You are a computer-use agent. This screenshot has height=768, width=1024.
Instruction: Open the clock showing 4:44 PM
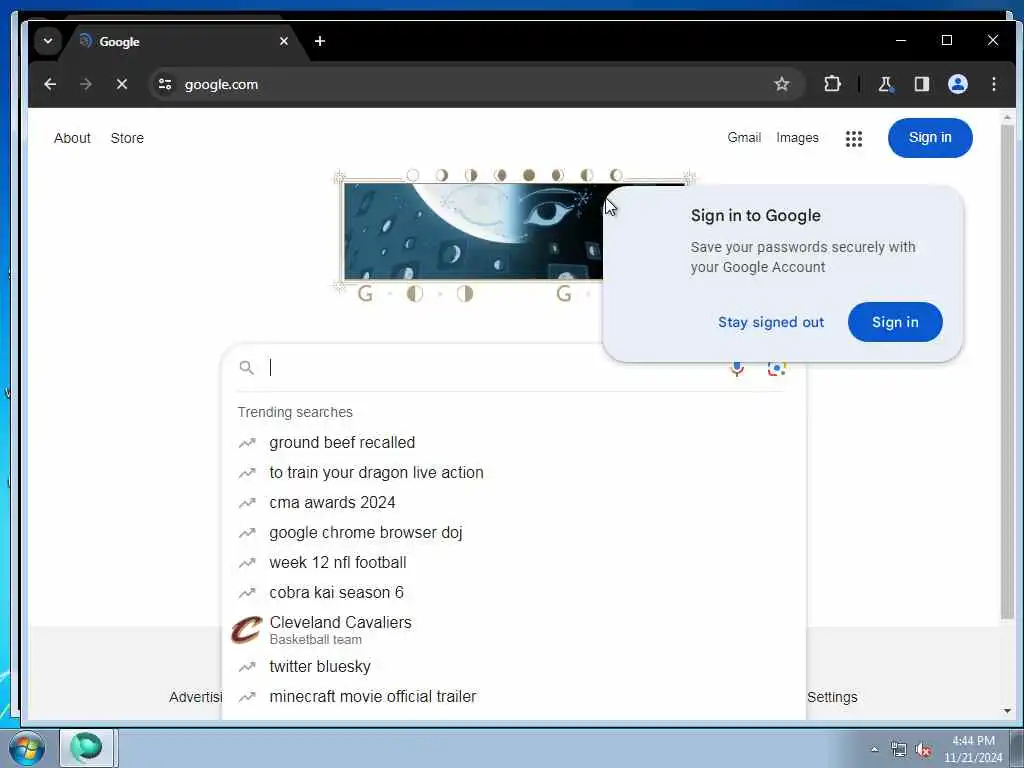coord(973,749)
